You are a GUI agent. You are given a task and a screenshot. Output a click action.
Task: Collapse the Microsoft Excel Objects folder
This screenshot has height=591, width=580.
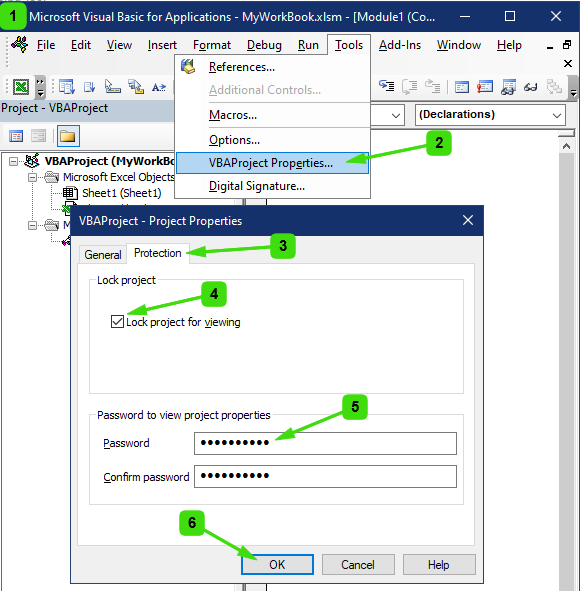(x=33, y=177)
